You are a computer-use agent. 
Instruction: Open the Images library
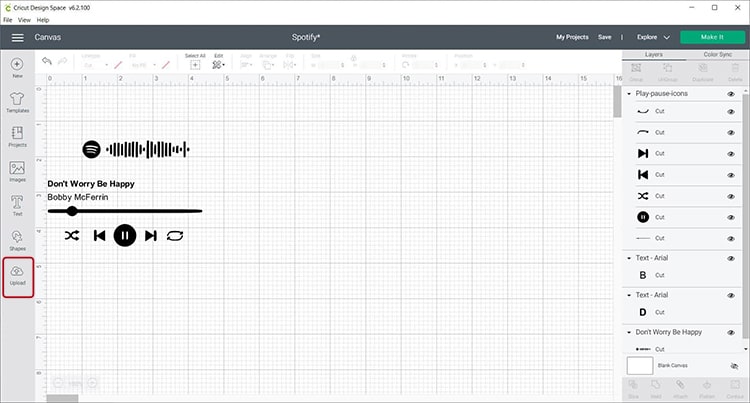pos(17,171)
